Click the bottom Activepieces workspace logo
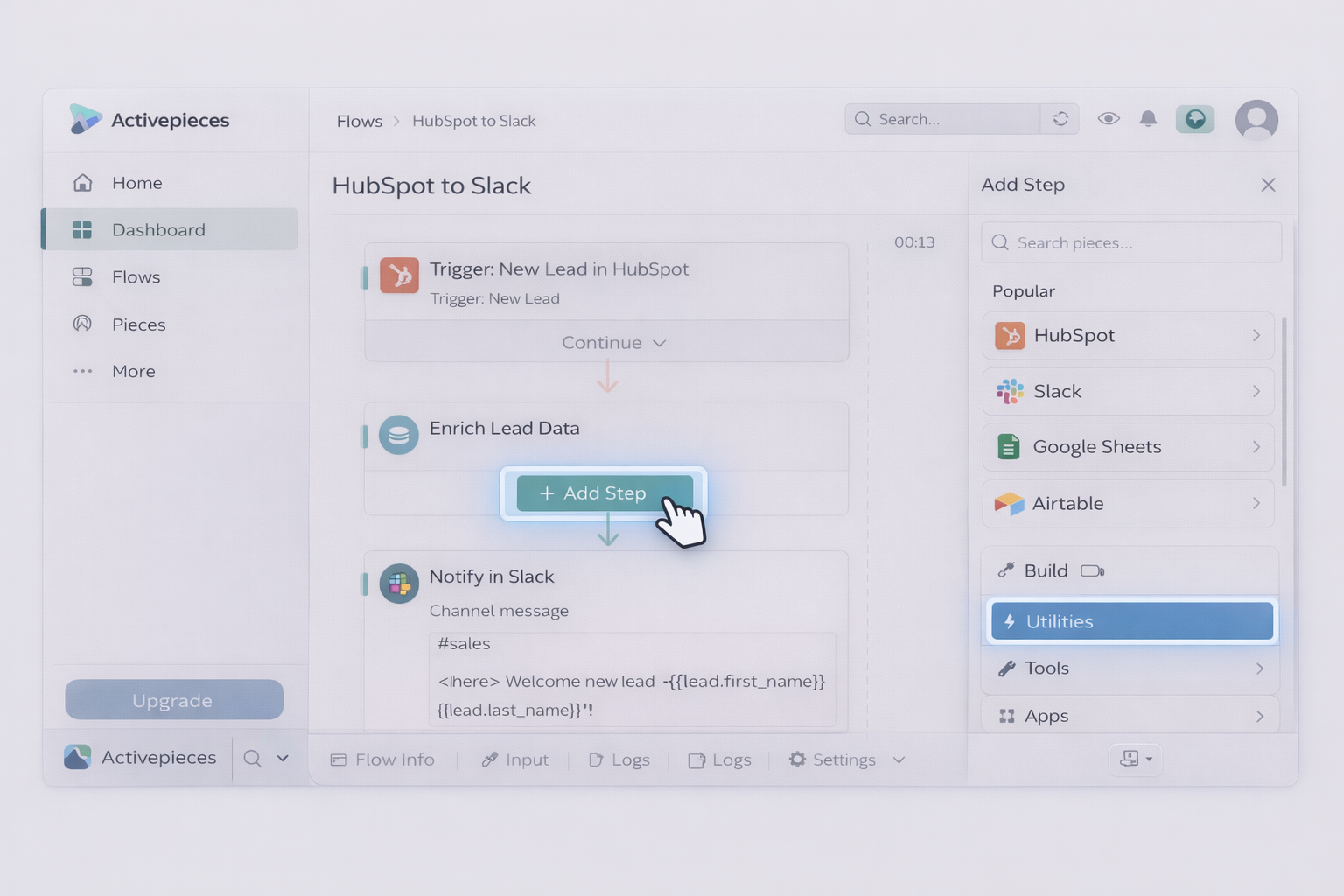The width and height of the screenshot is (1344, 896). click(x=77, y=757)
